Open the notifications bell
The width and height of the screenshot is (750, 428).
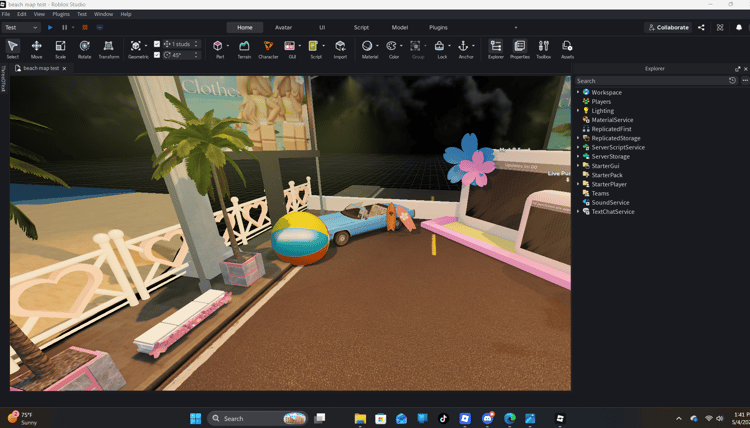point(739,28)
